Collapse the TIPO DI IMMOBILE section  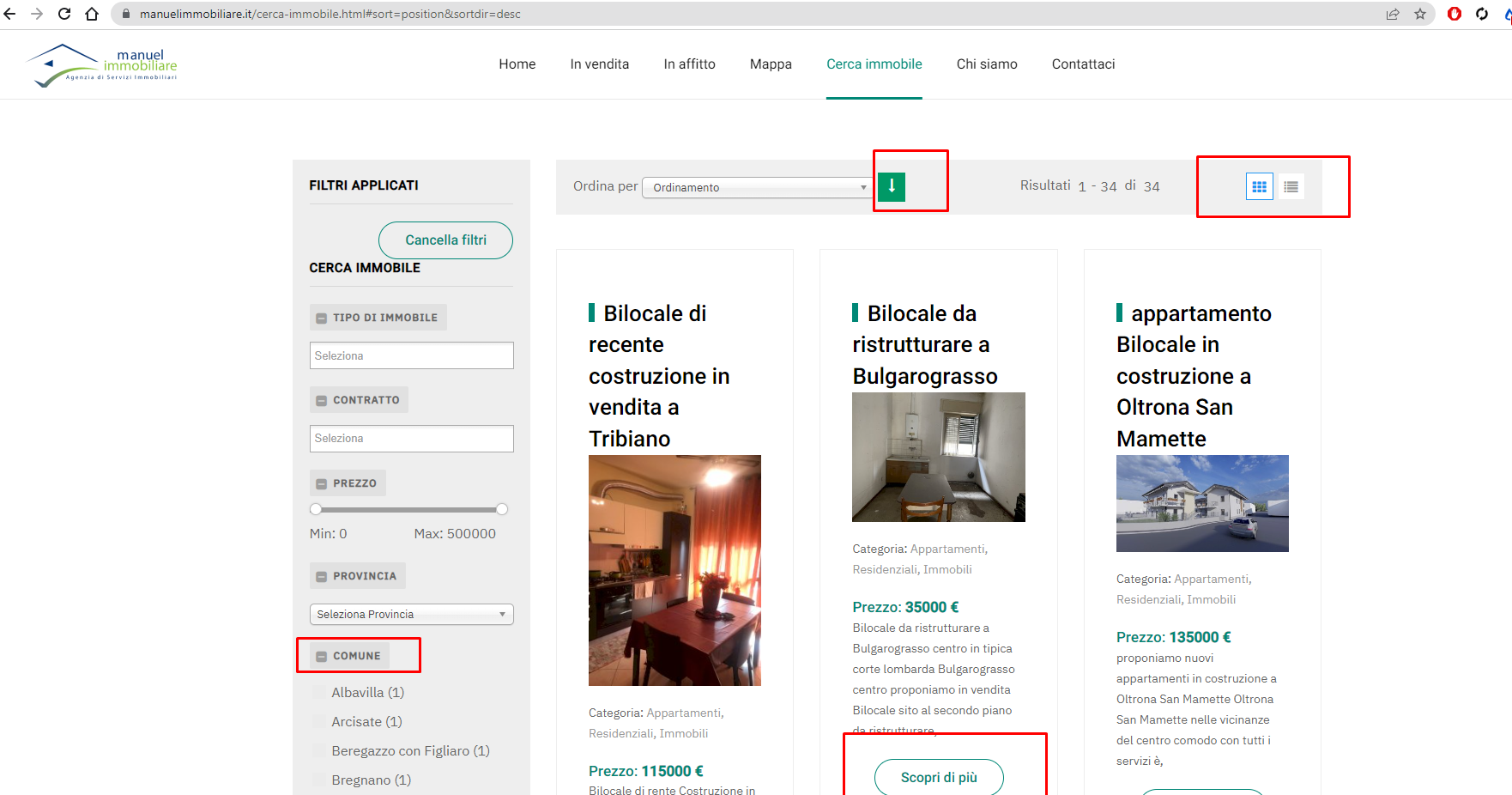(378, 318)
